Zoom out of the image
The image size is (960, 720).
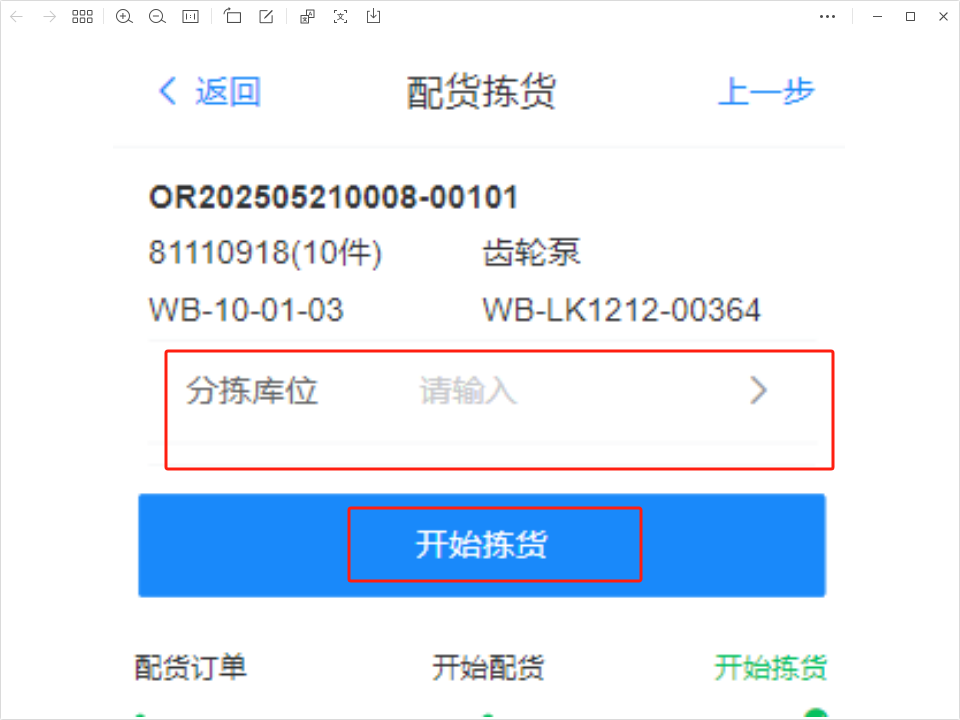(157, 17)
